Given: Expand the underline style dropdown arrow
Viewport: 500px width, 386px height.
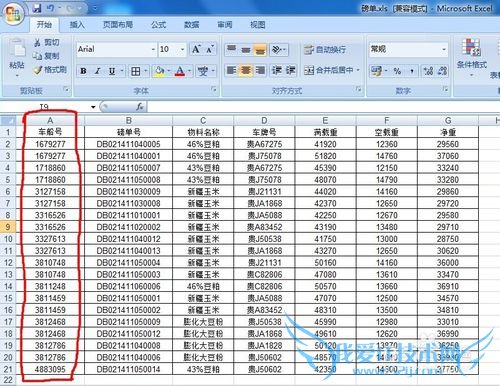Looking at the screenshot, I should point(122,71).
